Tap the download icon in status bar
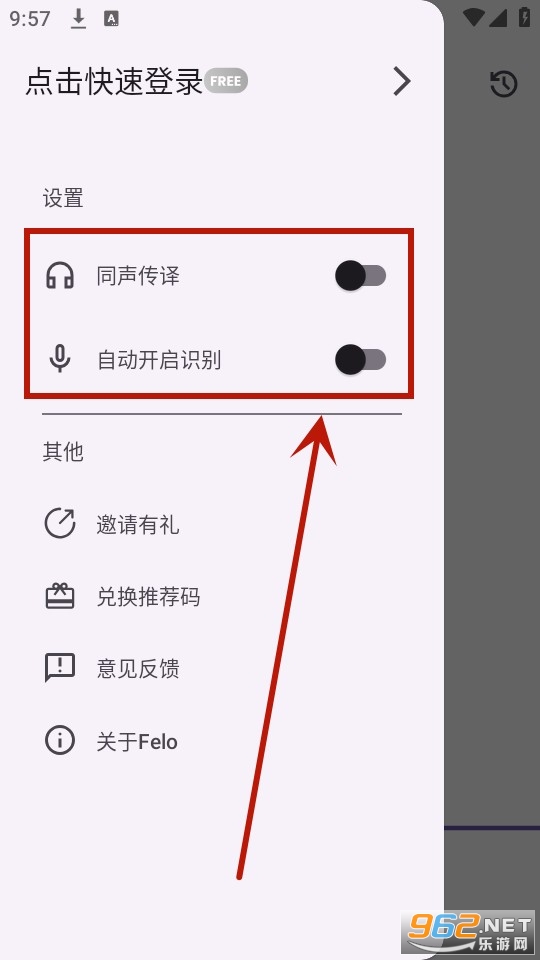This screenshot has width=540, height=960. click(x=78, y=19)
